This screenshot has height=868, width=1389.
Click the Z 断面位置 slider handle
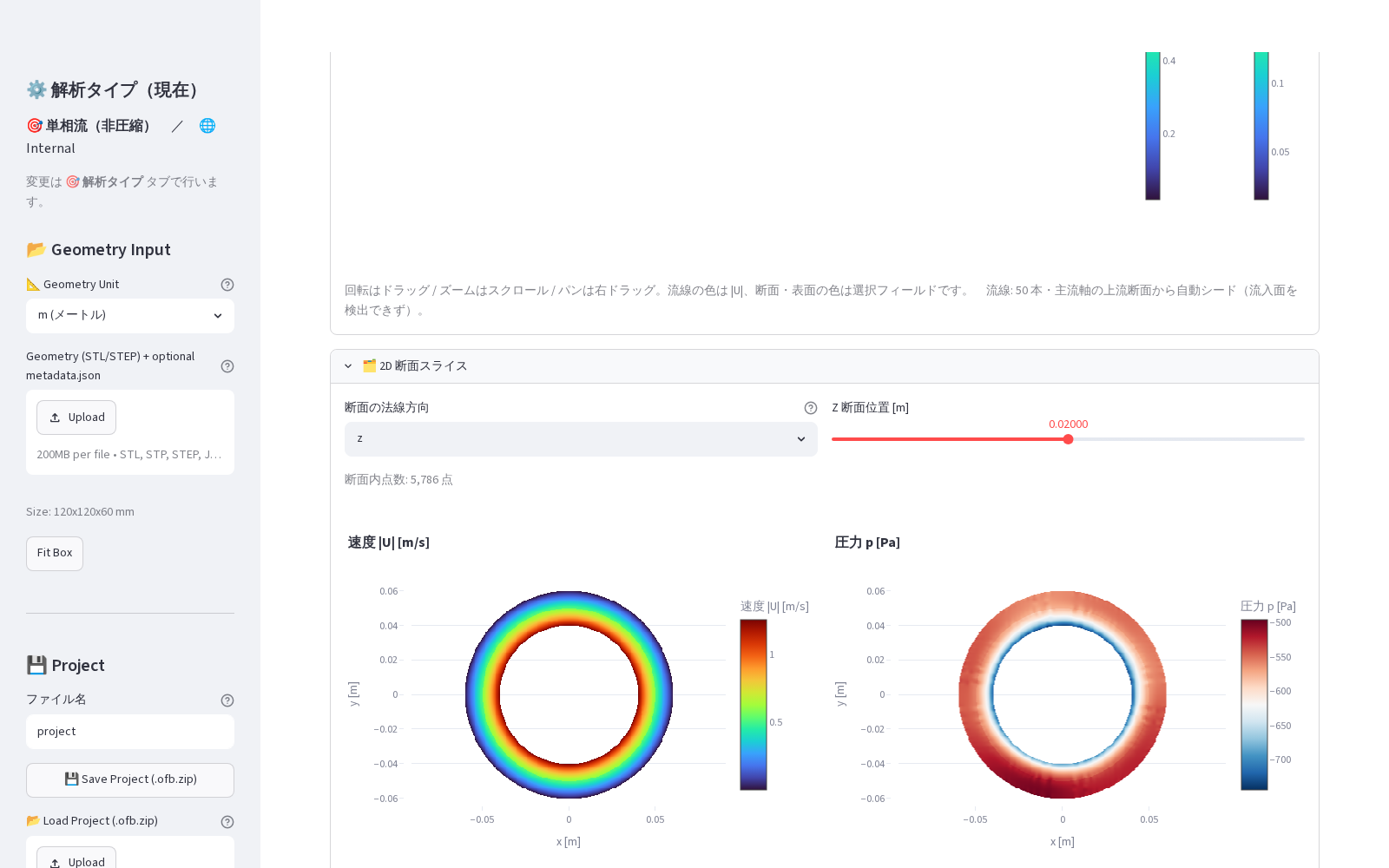coord(1069,439)
